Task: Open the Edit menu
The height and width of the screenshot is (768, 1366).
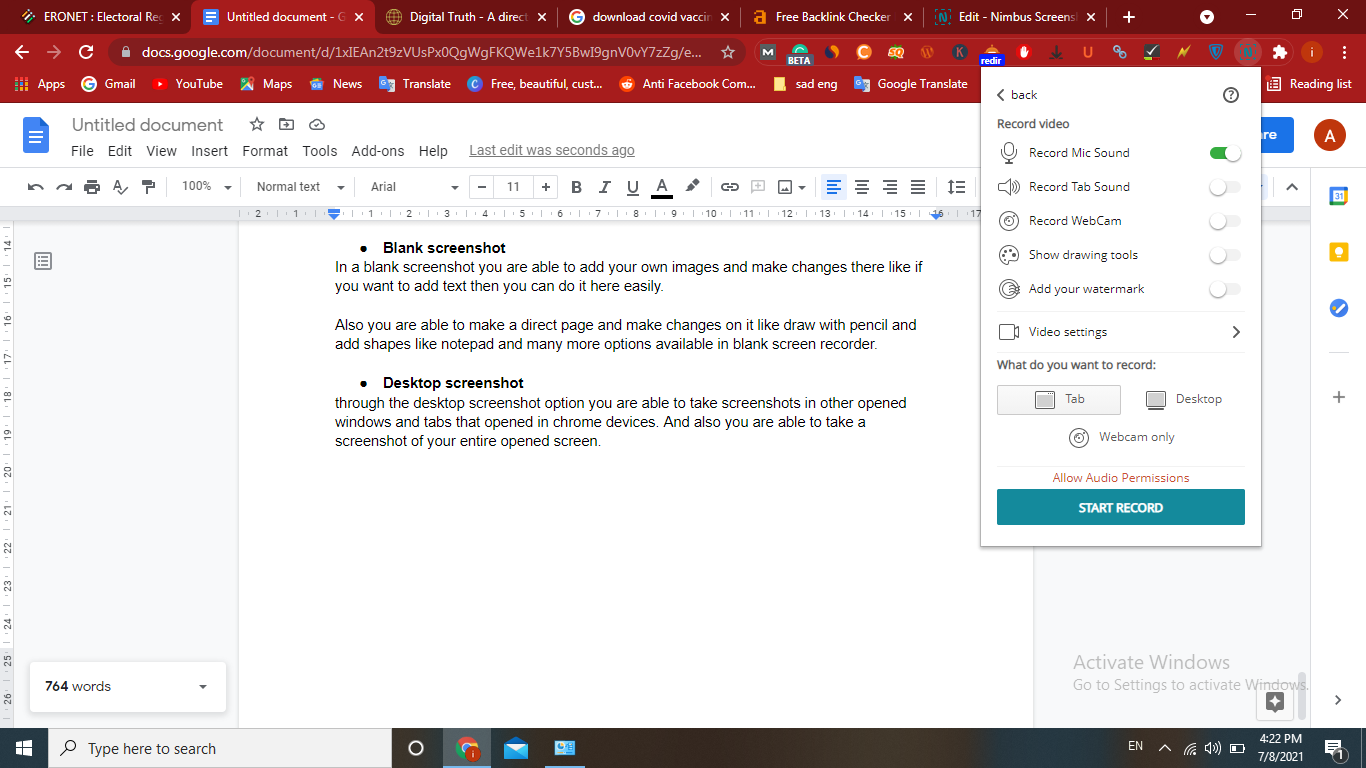Action: coord(120,151)
